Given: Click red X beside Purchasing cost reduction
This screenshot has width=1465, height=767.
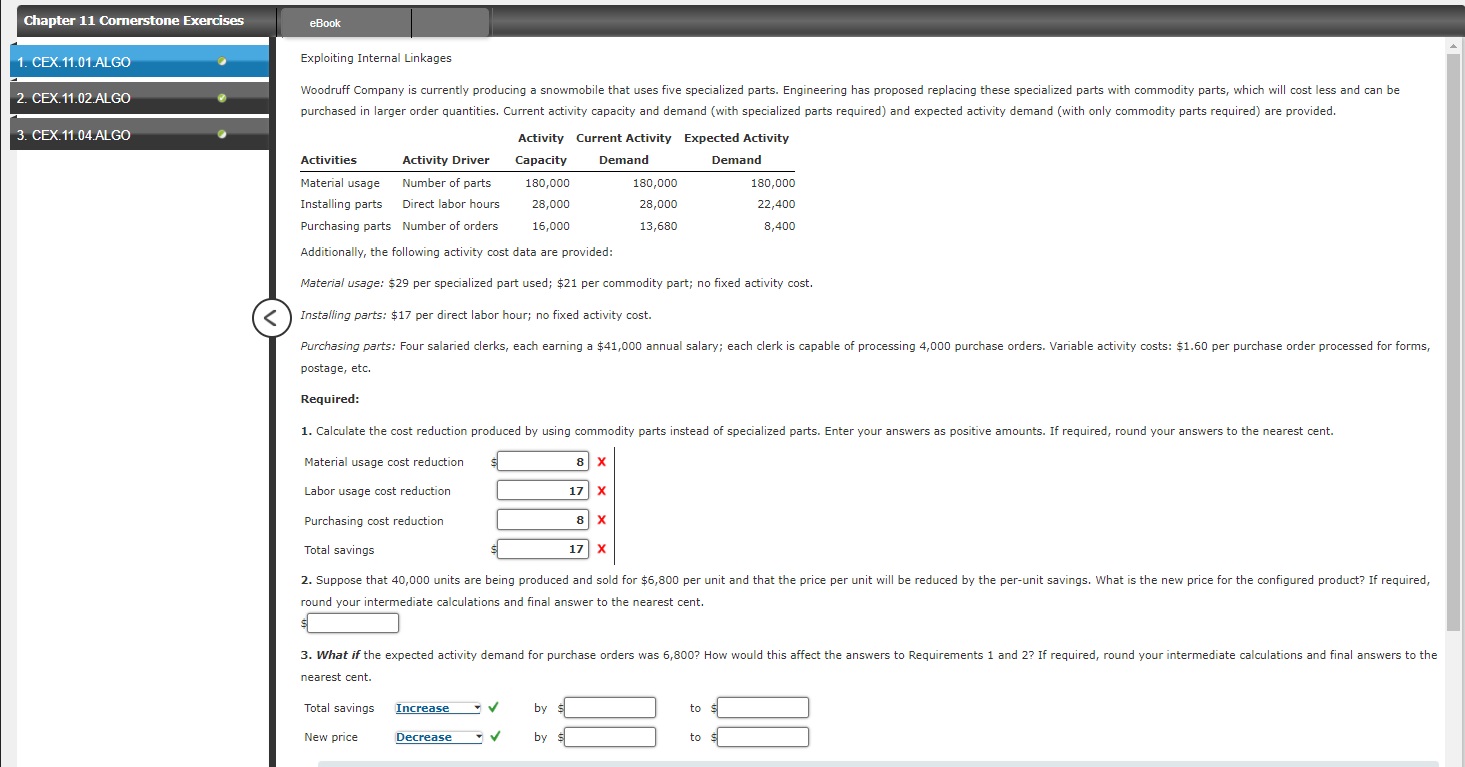Looking at the screenshot, I should click(600, 520).
